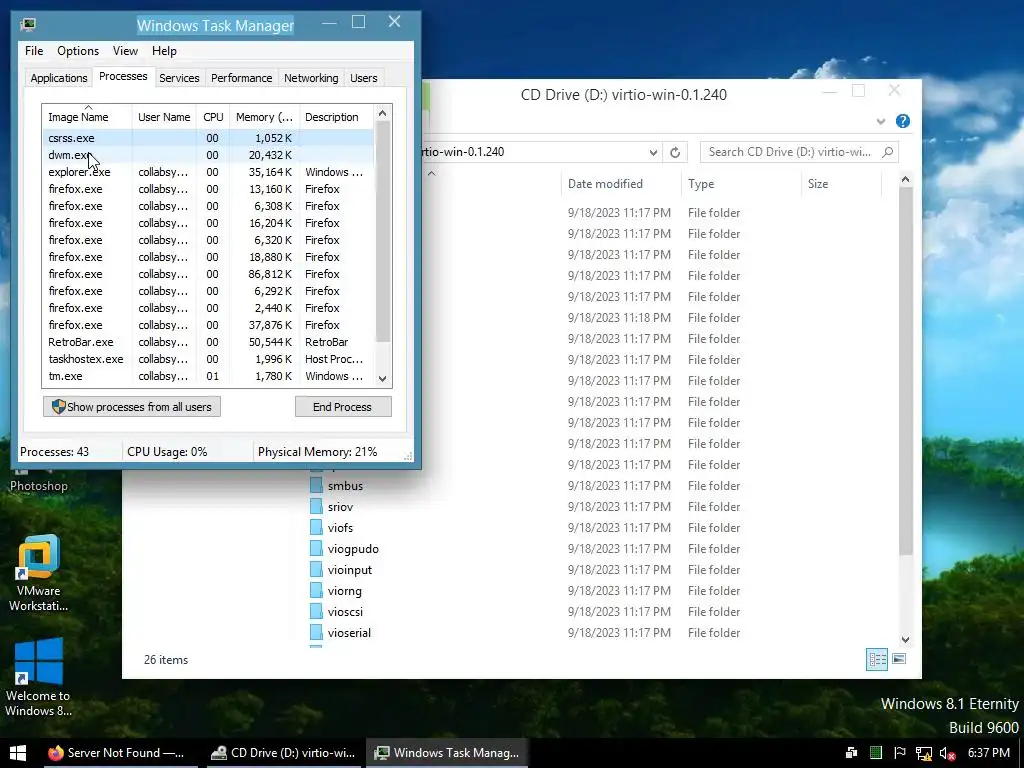Select the csrss.exe process row
Screen dimensions: 1024x768
tap(208, 138)
